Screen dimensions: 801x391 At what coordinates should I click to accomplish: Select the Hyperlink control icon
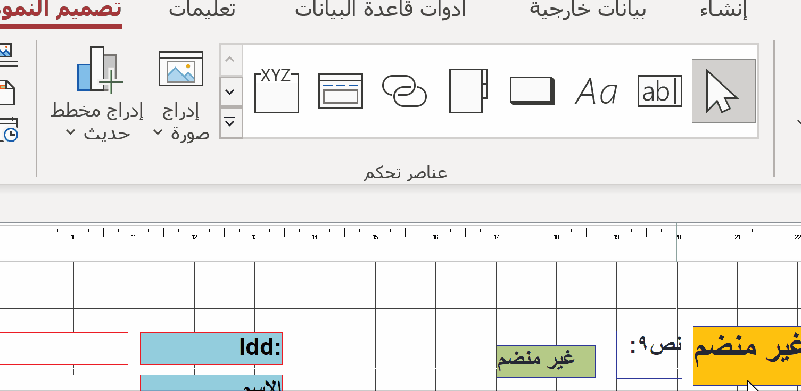coord(404,91)
